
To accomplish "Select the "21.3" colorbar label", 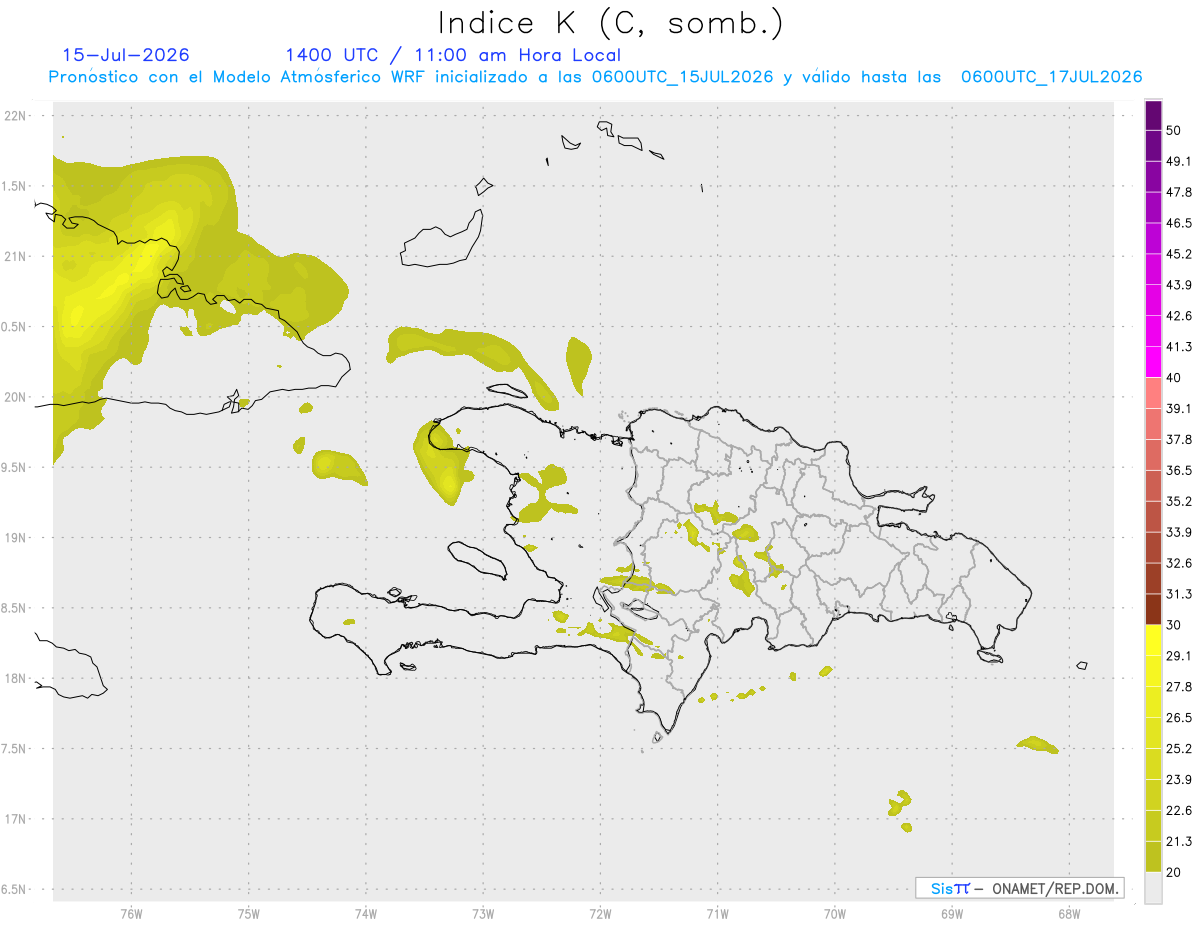I will (x=1179, y=842).
